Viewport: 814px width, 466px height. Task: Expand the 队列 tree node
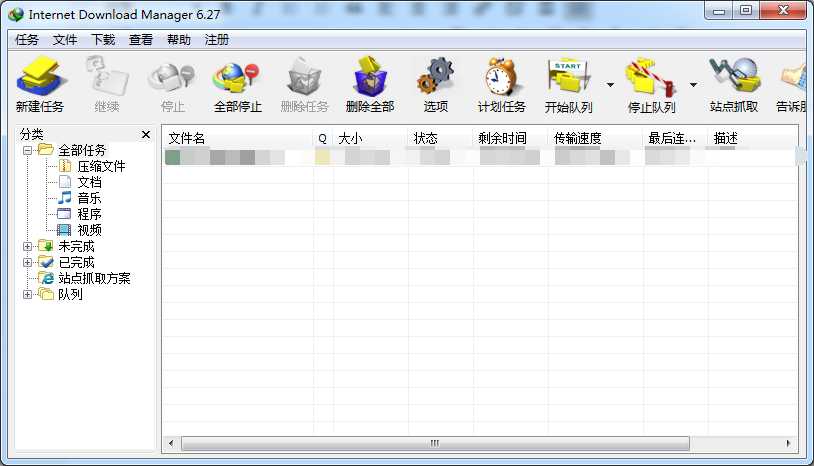[28, 295]
